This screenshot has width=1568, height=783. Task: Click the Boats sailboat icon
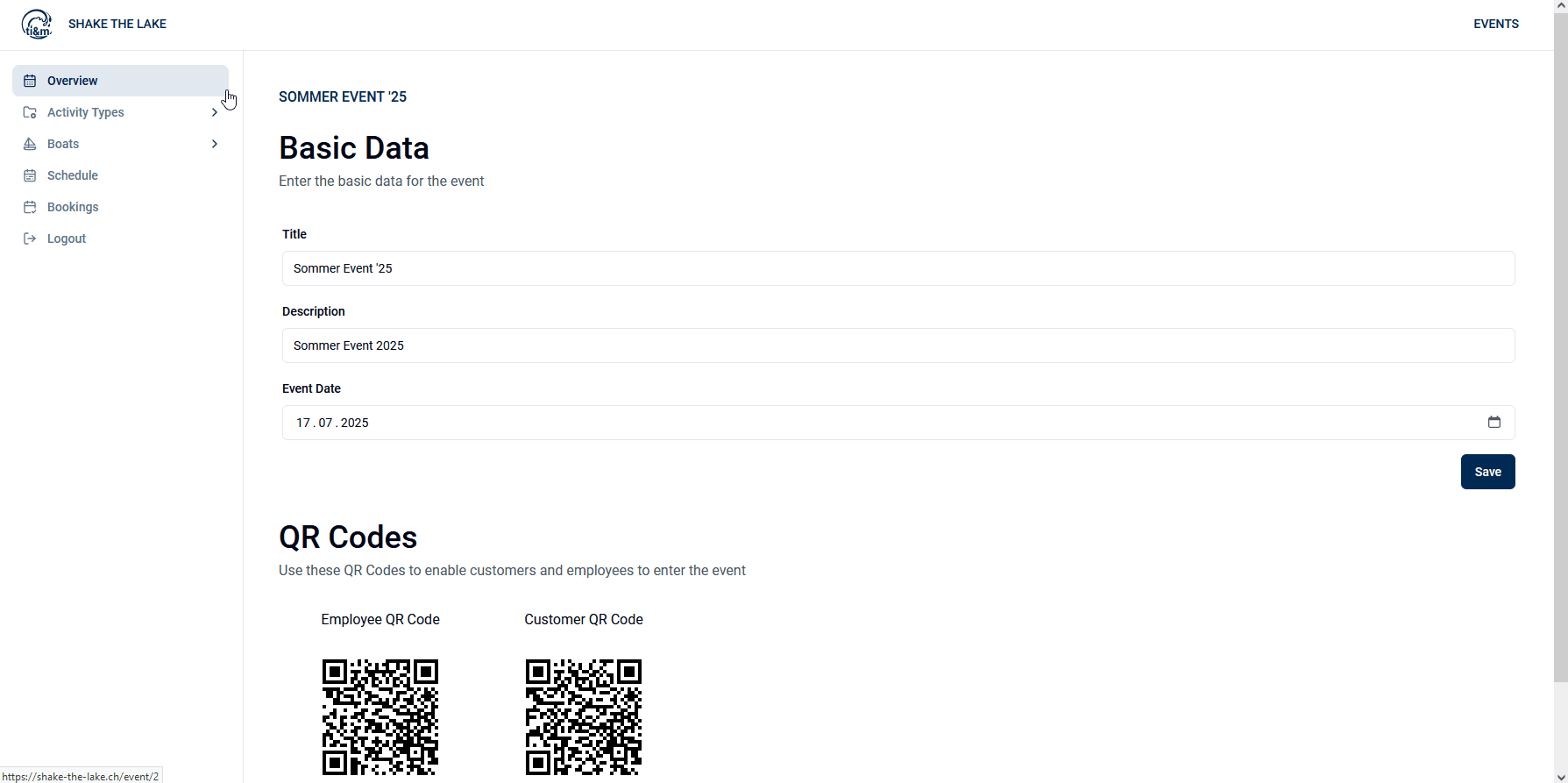(30, 144)
